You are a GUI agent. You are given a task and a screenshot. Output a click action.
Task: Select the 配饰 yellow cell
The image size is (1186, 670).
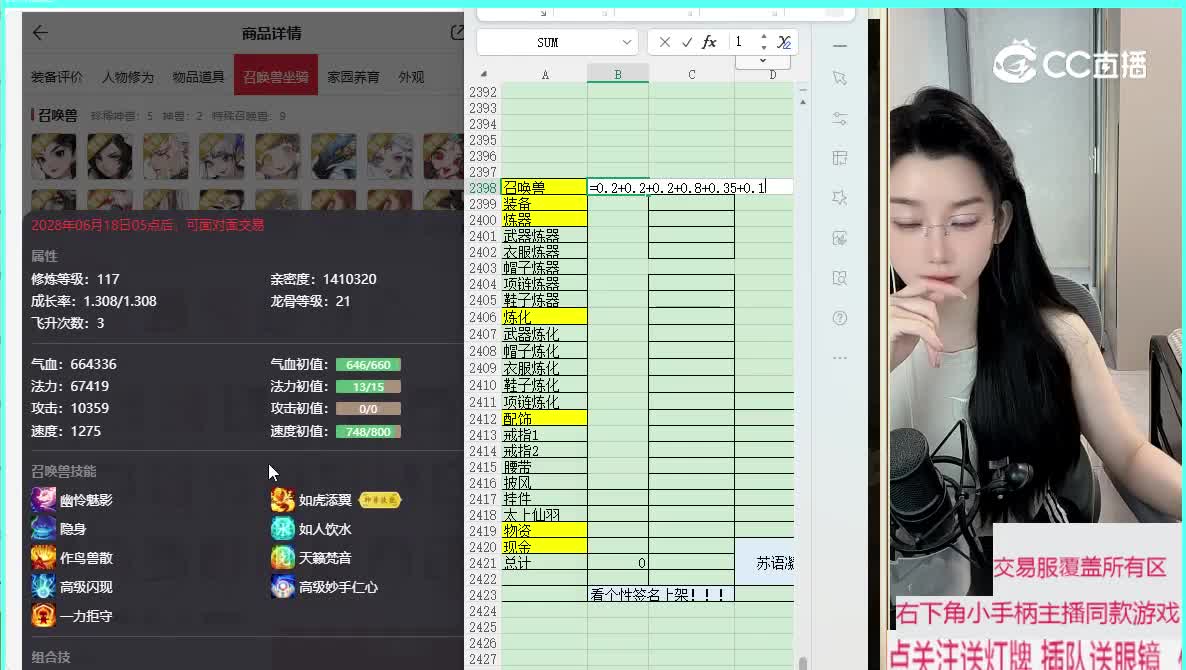545,418
